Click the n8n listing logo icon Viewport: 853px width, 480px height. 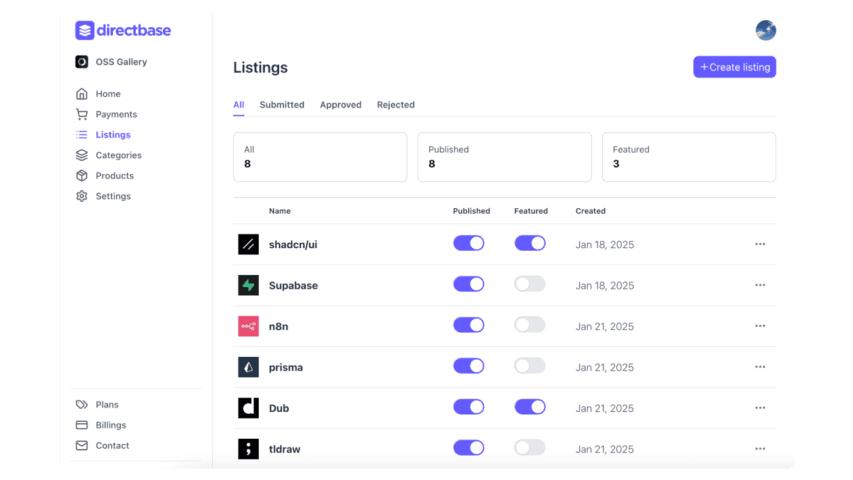[x=248, y=326]
